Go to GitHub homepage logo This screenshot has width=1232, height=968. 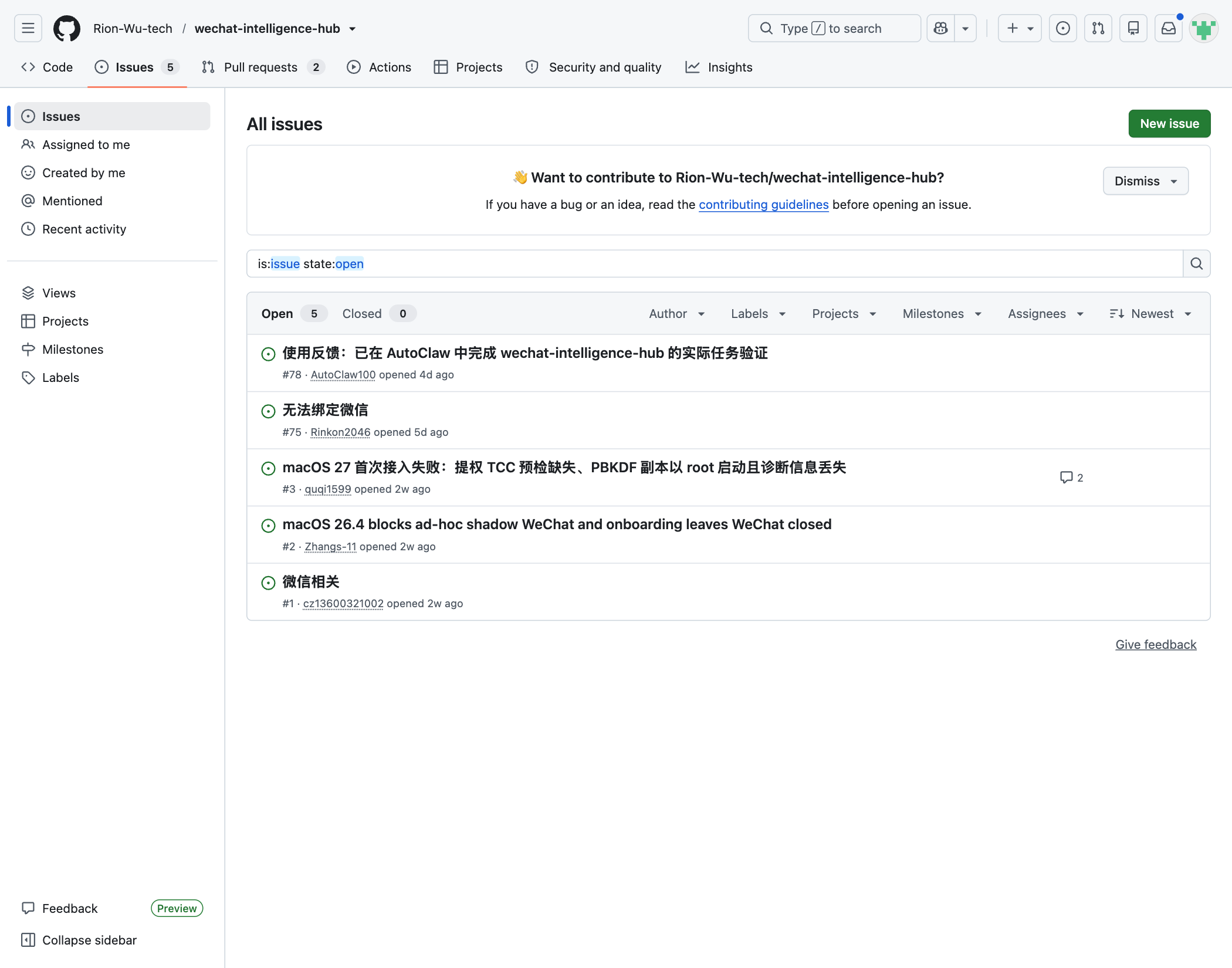click(x=67, y=28)
